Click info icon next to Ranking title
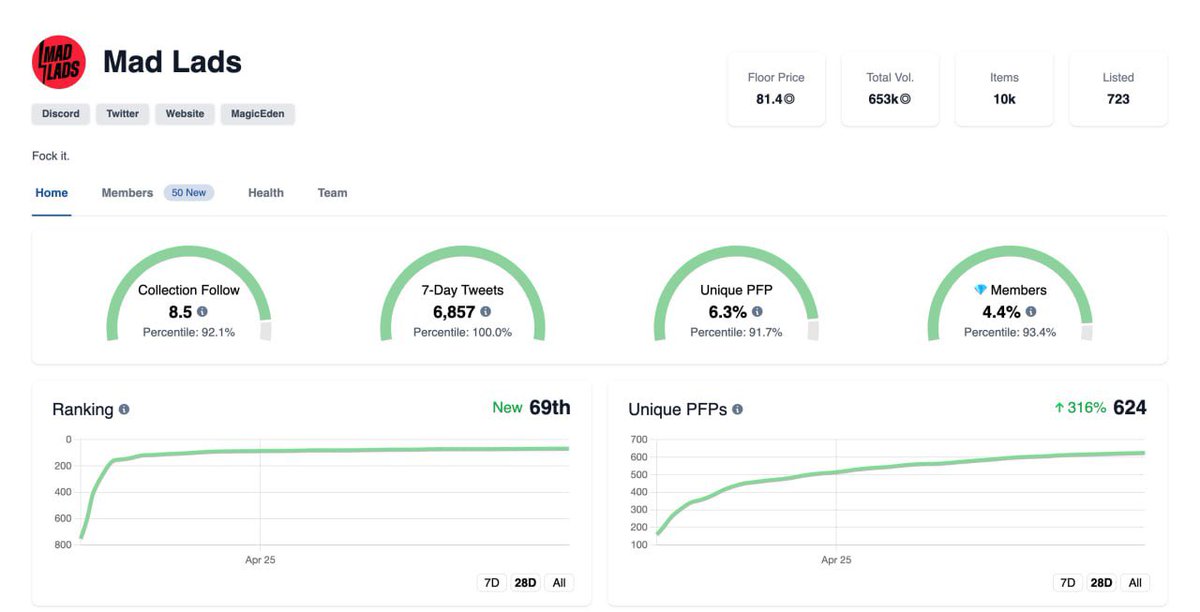The width and height of the screenshot is (1200, 612). pyautogui.click(x=124, y=409)
